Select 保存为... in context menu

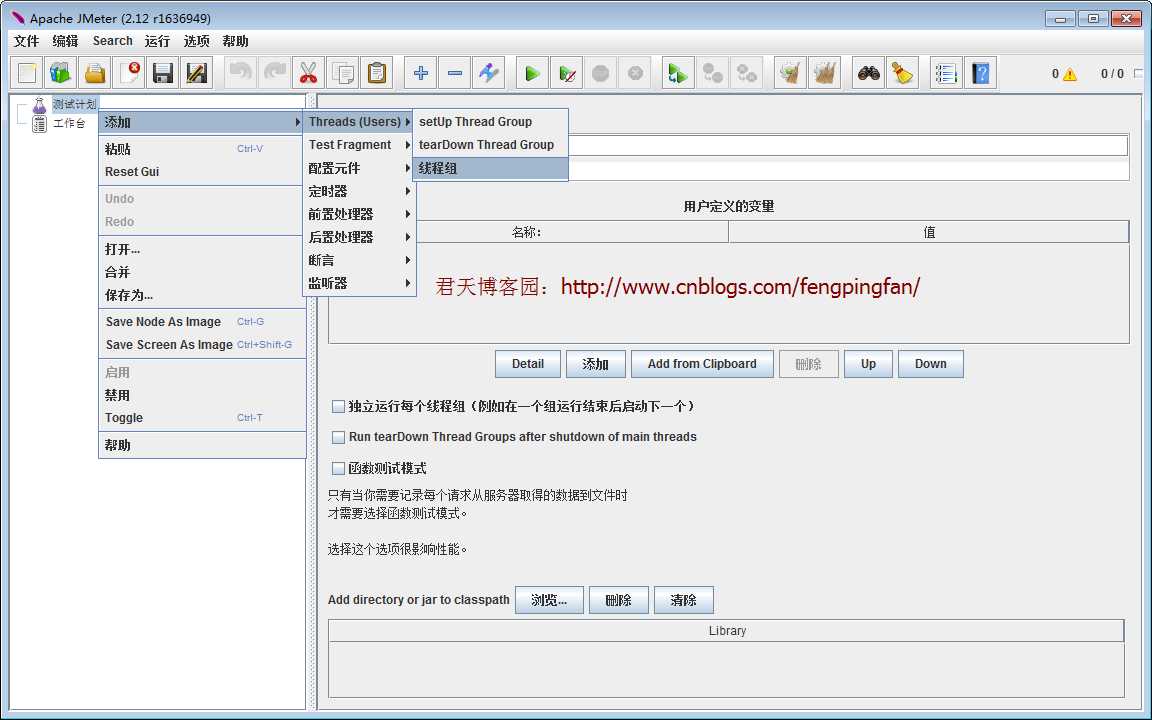(x=201, y=295)
